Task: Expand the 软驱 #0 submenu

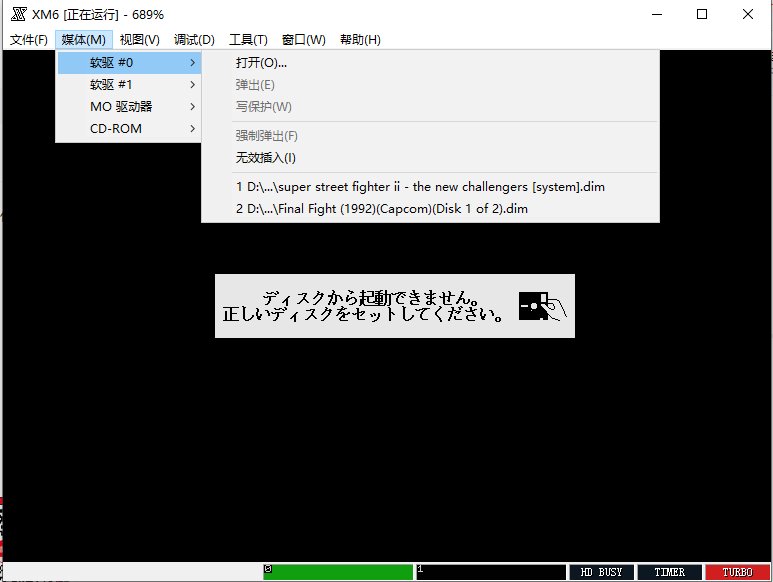Action: pos(128,63)
